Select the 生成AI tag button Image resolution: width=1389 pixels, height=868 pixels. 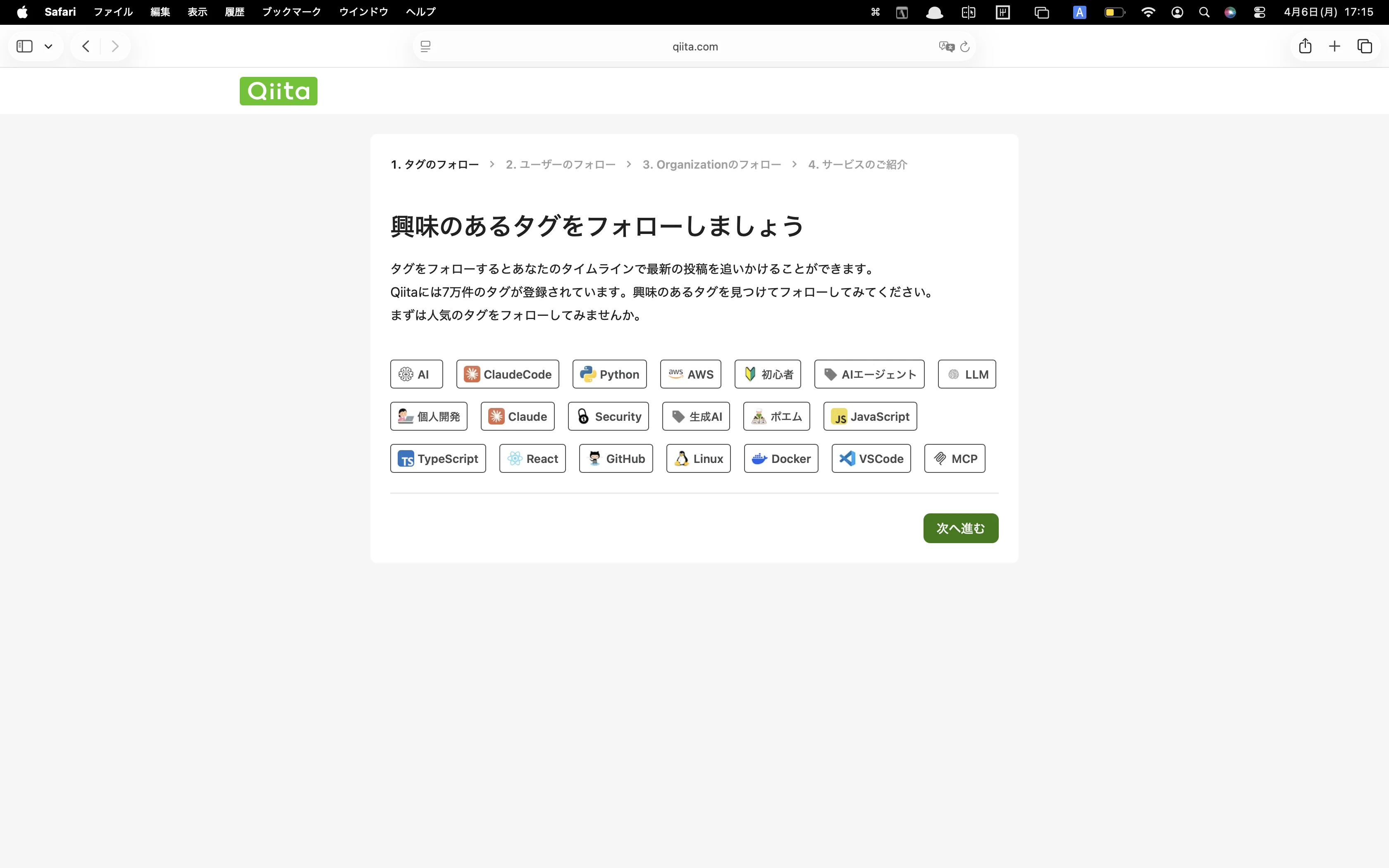(696, 416)
